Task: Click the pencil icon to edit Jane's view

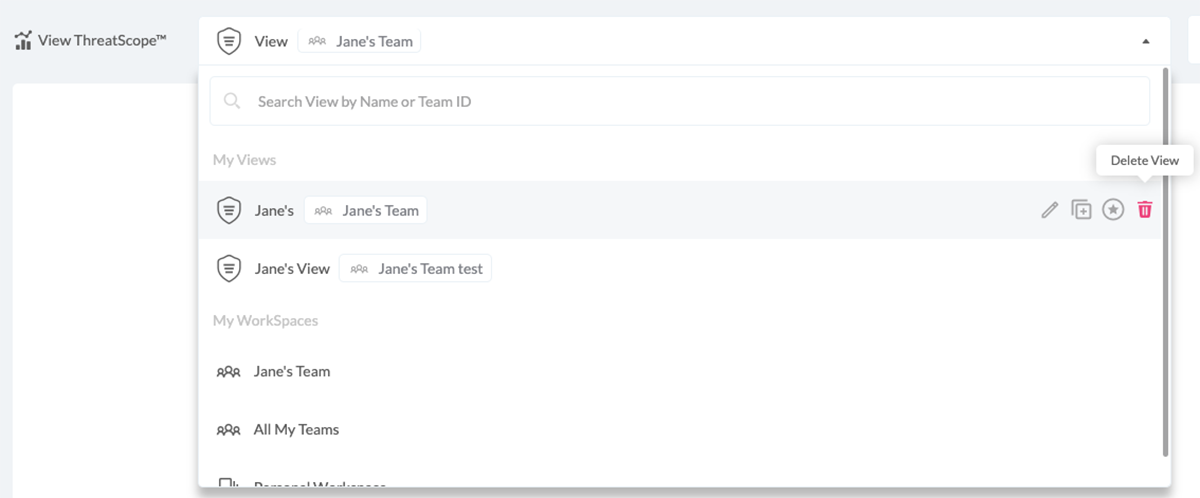Action: (x=1049, y=210)
